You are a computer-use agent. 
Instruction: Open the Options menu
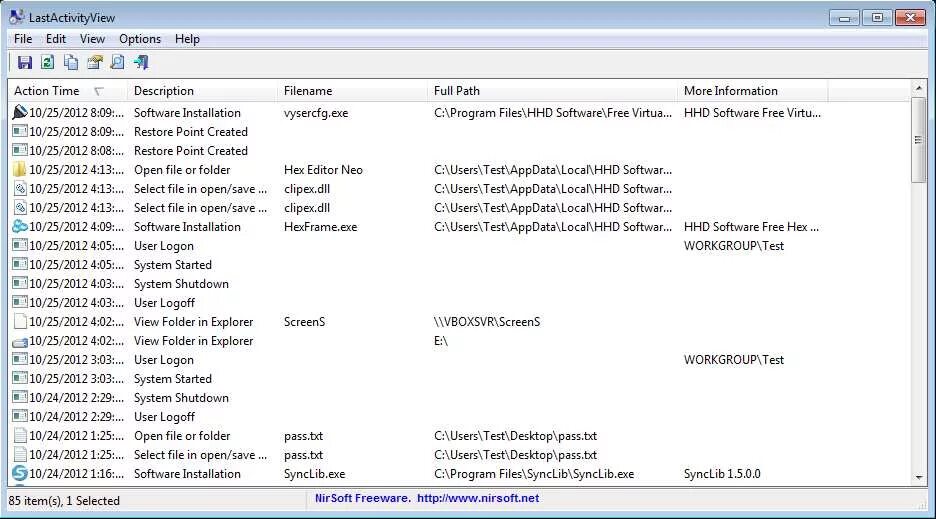140,39
